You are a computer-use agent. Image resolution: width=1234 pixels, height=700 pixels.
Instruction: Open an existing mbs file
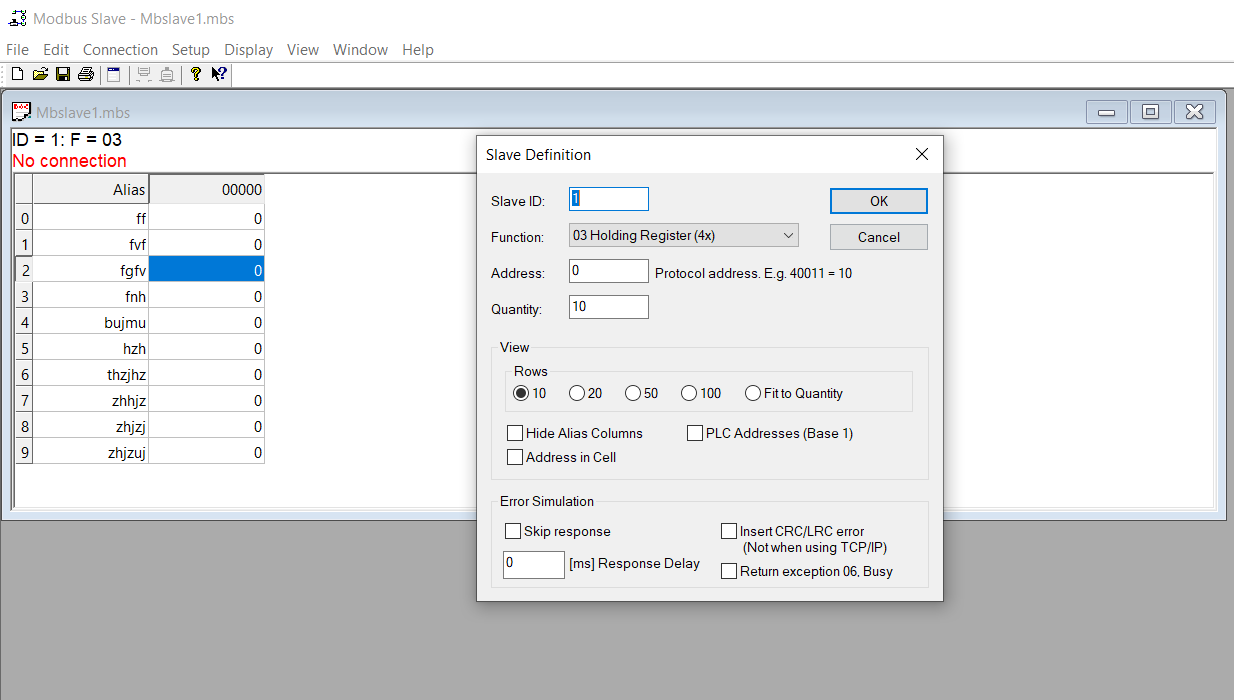[x=39, y=73]
